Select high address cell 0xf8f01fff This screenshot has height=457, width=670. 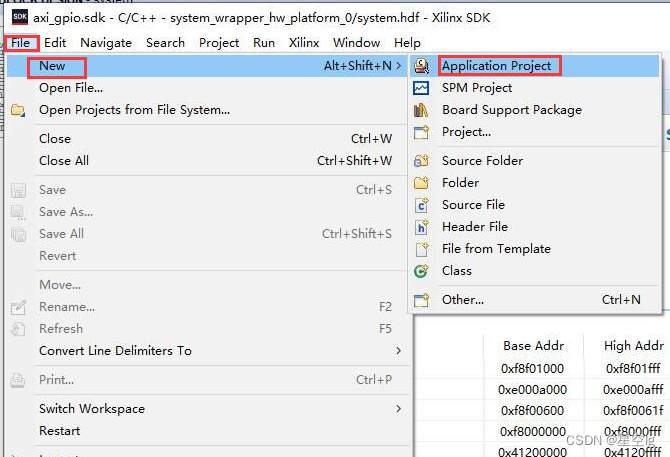[633, 368]
